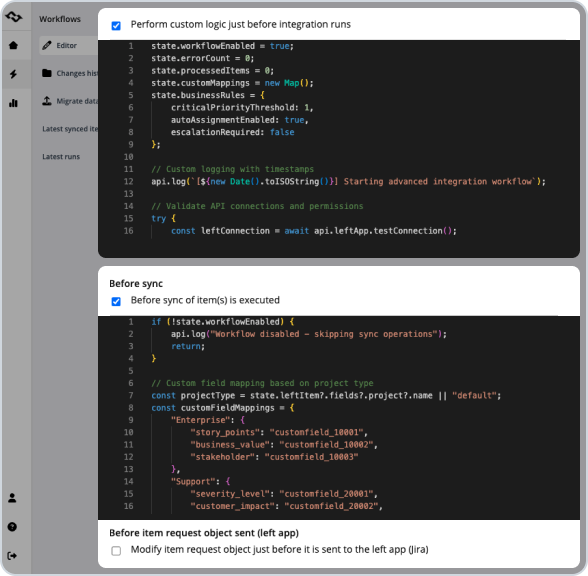Click the line "escalationRequired: false"
This screenshot has height=576, width=588.
pyautogui.click(x=232, y=132)
